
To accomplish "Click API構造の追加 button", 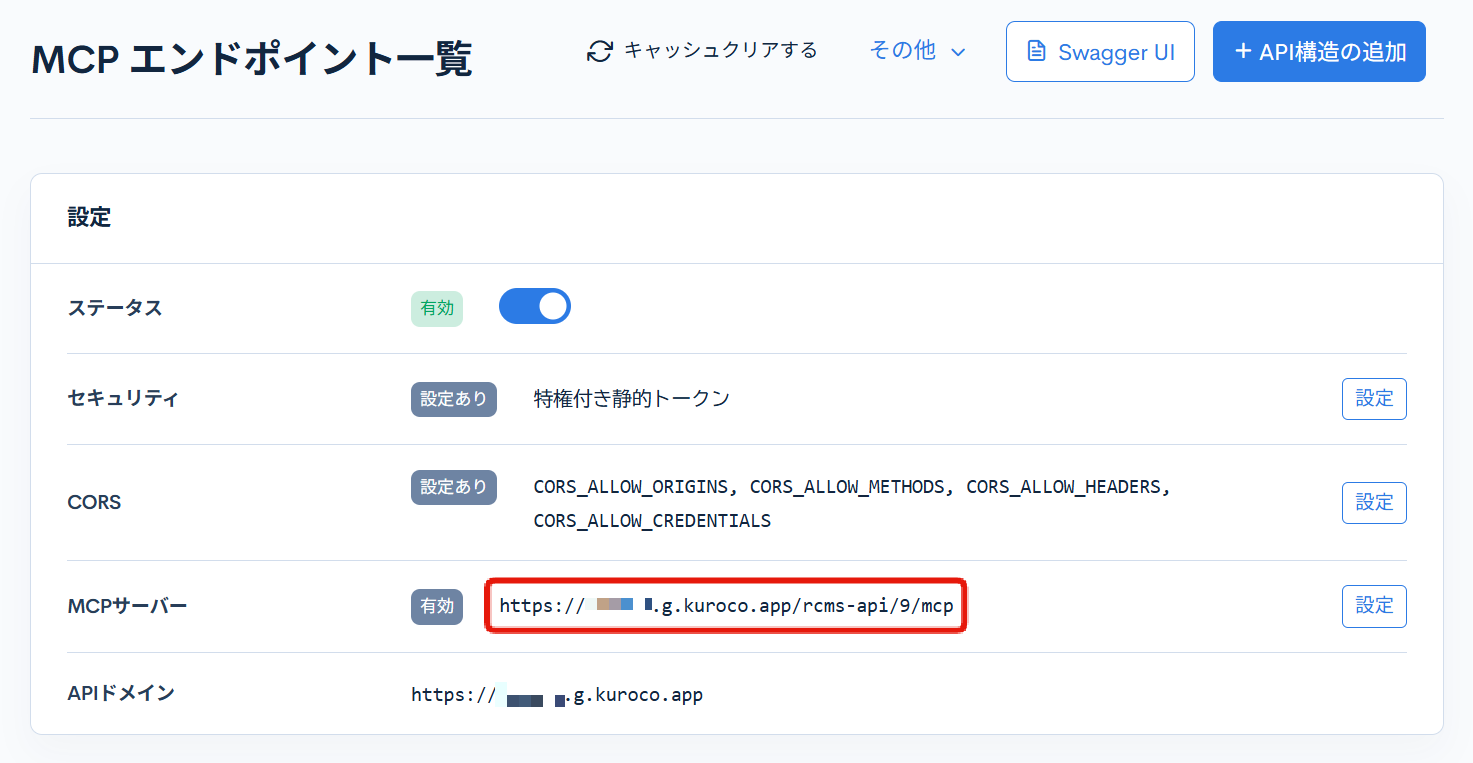I will pos(1319,51).
